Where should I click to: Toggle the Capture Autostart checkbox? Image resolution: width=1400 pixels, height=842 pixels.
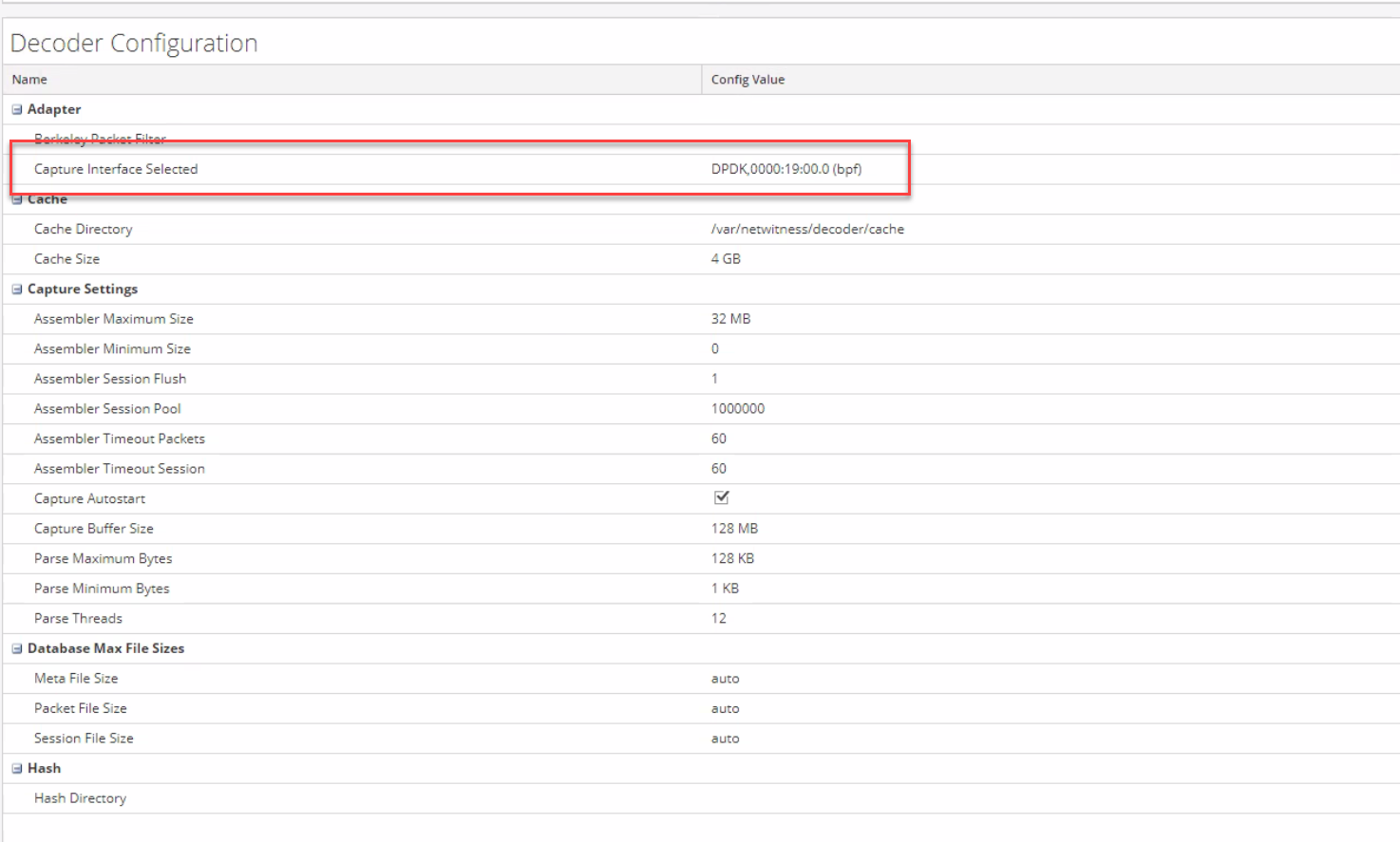tap(722, 497)
